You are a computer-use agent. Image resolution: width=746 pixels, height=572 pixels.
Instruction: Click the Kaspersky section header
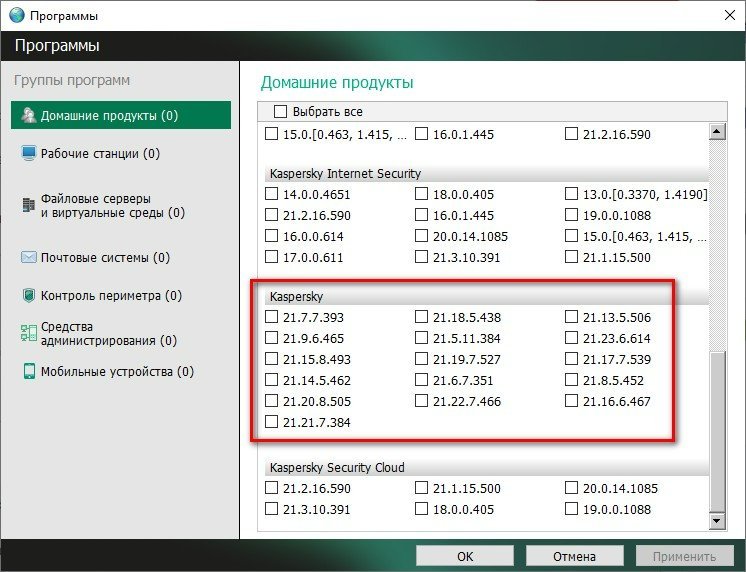(486, 296)
